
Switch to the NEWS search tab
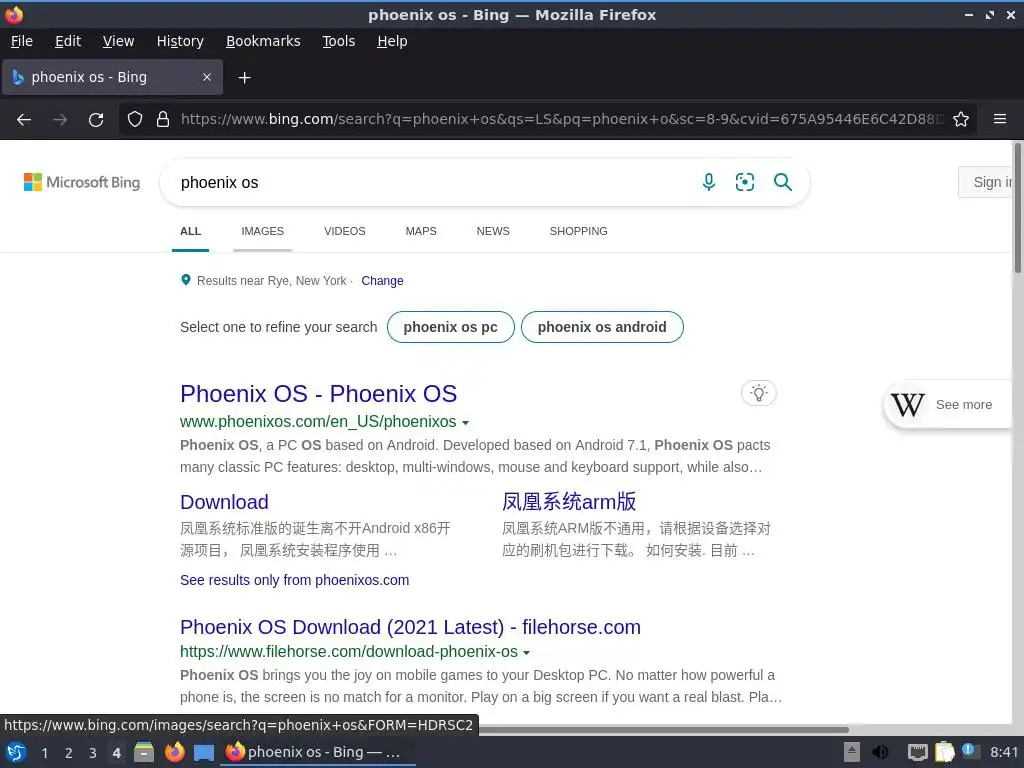point(493,231)
